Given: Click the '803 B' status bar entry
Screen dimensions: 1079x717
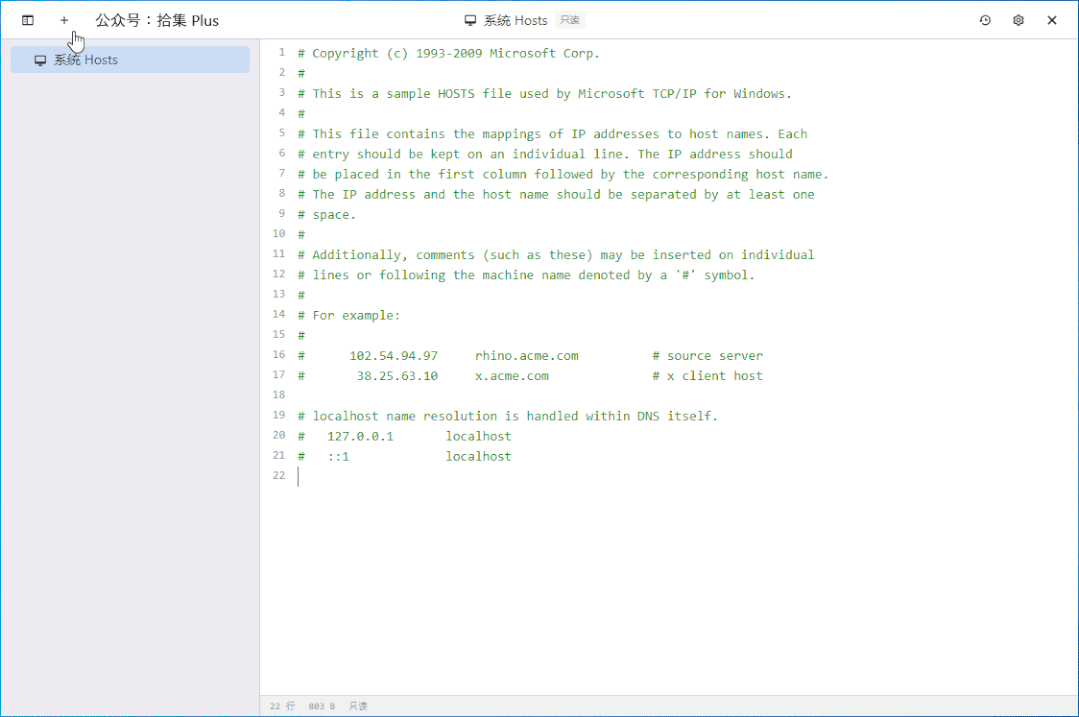Looking at the screenshot, I should 322,706.
